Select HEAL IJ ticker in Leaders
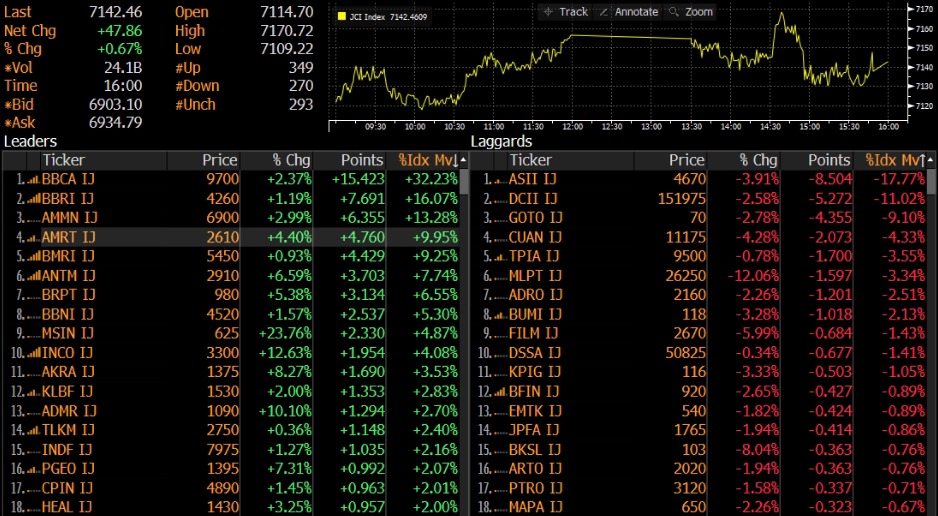Viewport: 938px width, 516px height. pyautogui.click(x=66, y=507)
